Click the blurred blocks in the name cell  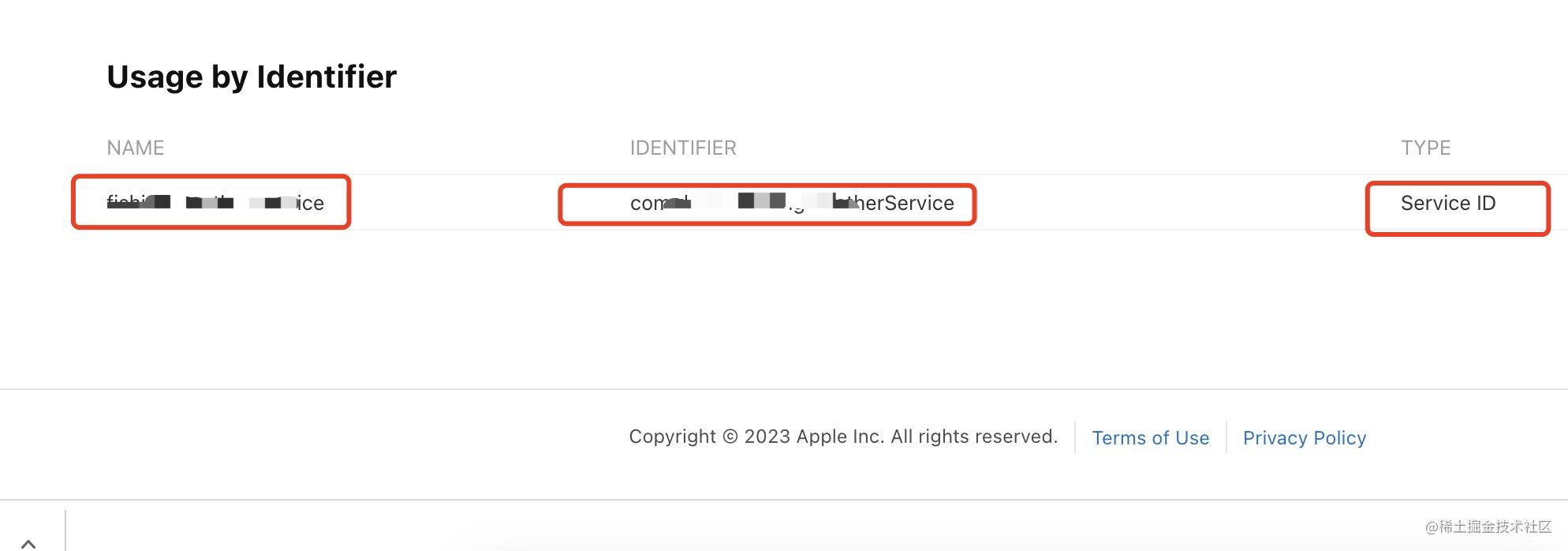[x=211, y=202]
